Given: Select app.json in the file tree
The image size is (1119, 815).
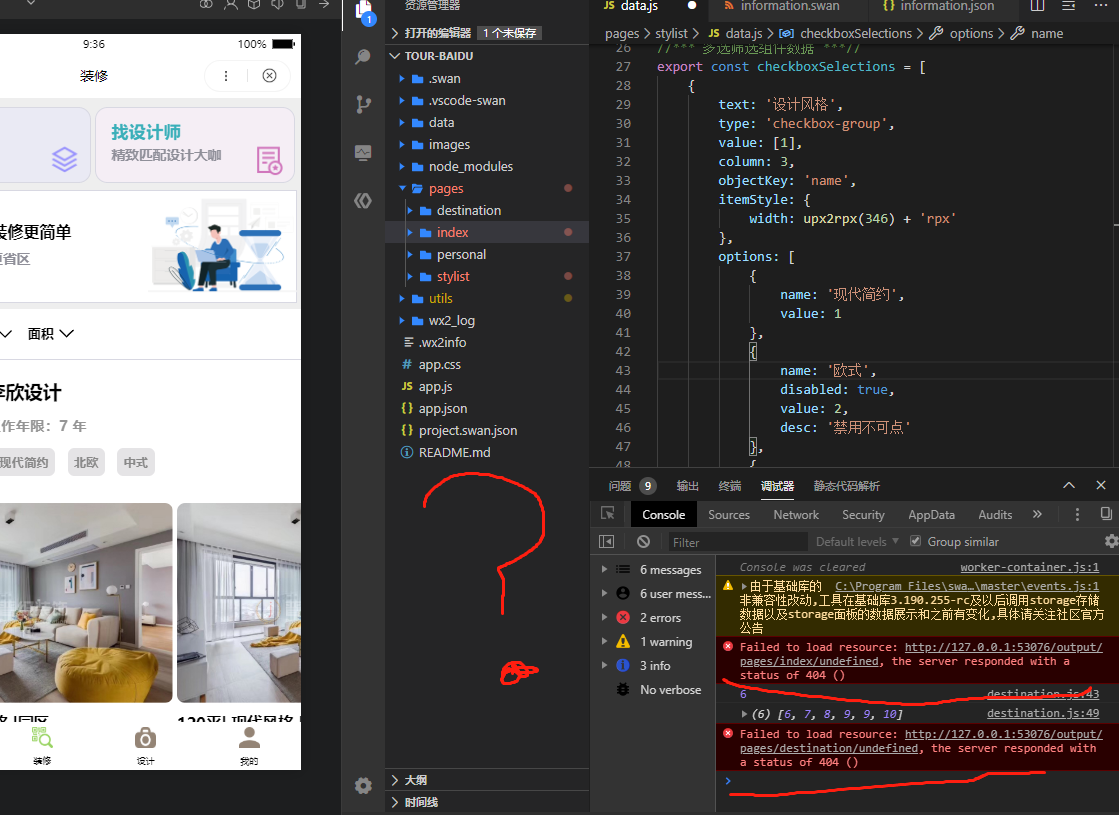Looking at the screenshot, I should (442, 408).
